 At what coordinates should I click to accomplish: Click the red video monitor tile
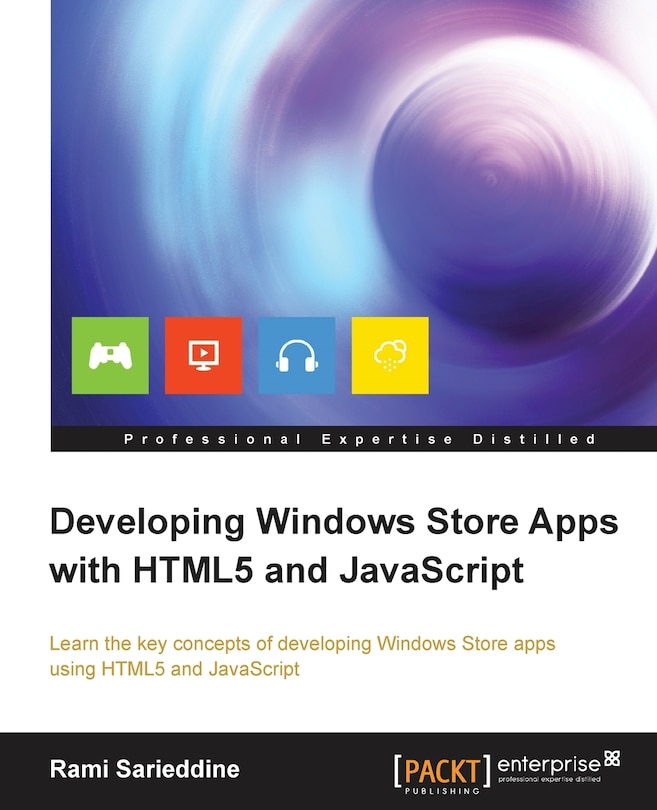click(x=204, y=355)
